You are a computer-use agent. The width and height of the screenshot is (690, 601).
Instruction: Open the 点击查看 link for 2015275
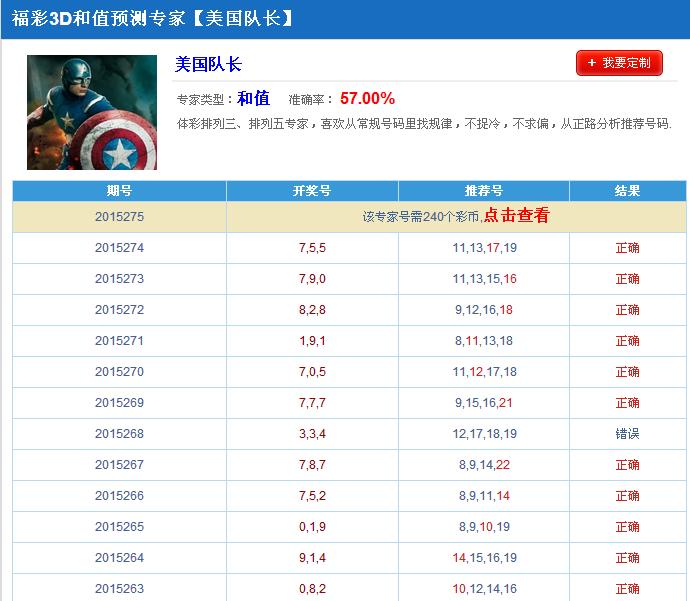click(517, 215)
